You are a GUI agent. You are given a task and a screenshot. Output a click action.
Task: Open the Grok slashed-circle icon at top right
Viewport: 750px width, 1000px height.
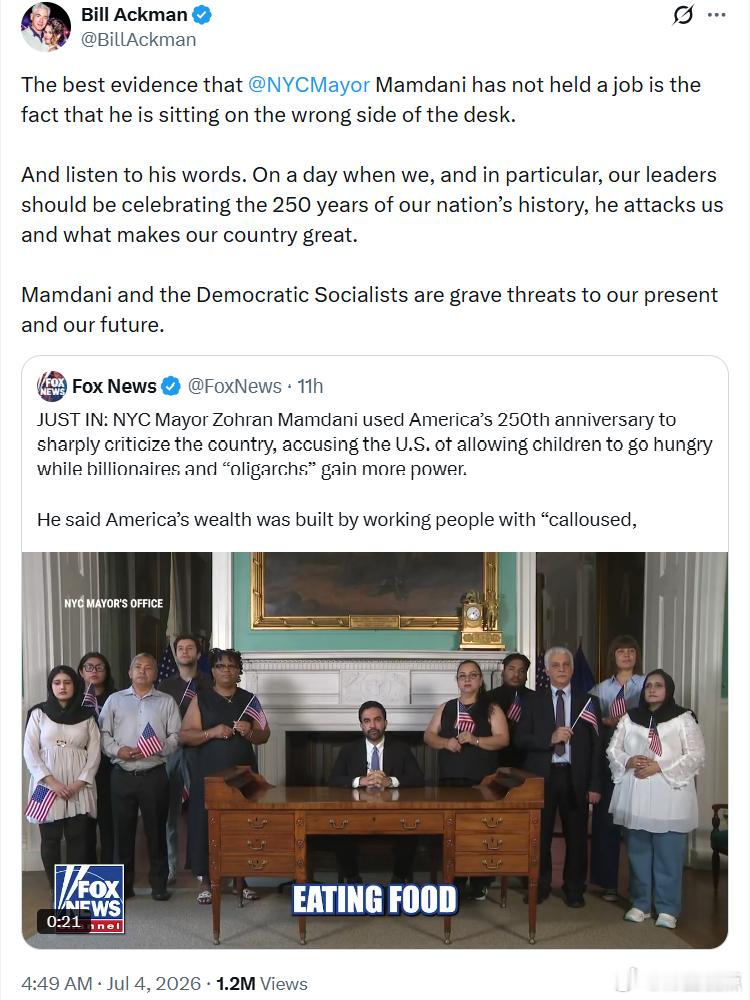pyautogui.click(x=682, y=15)
